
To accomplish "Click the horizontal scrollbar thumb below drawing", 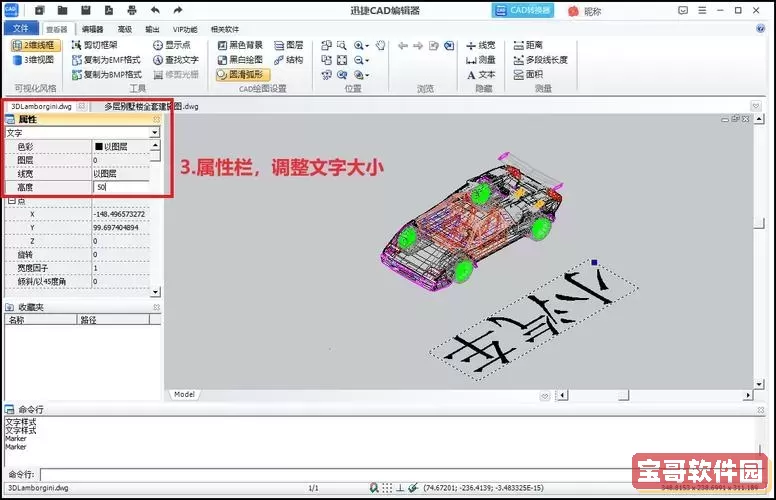I will (624, 395).
